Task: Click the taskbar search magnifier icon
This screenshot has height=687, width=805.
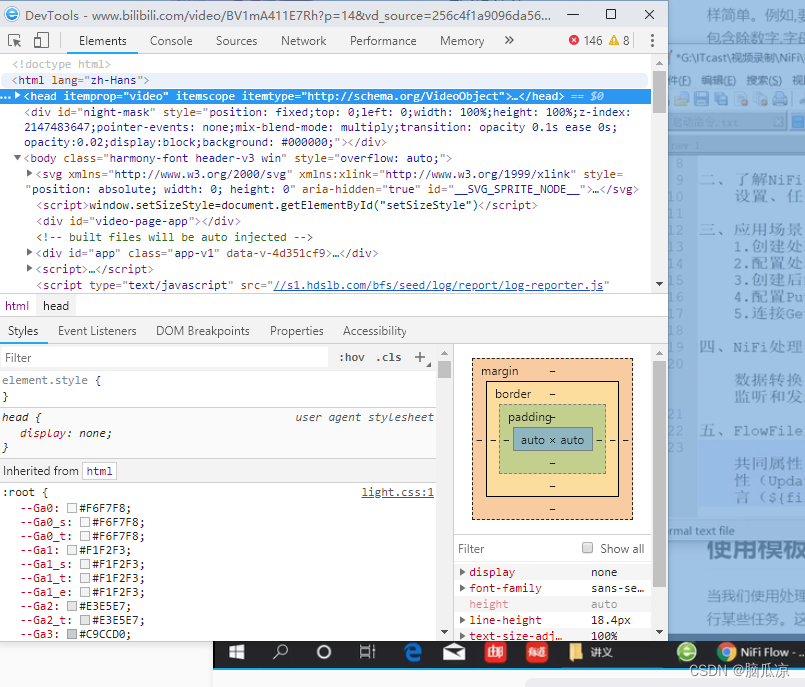Action: pos(280,652)
